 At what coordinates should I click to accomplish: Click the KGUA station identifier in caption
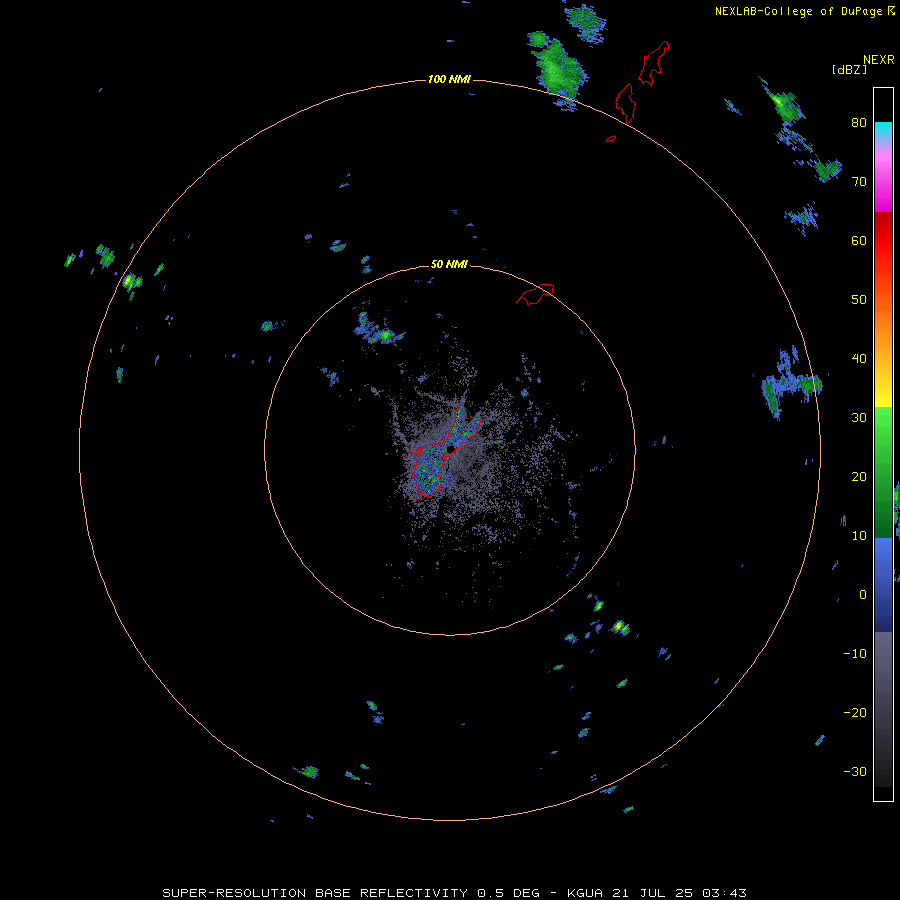click(584, 893)
